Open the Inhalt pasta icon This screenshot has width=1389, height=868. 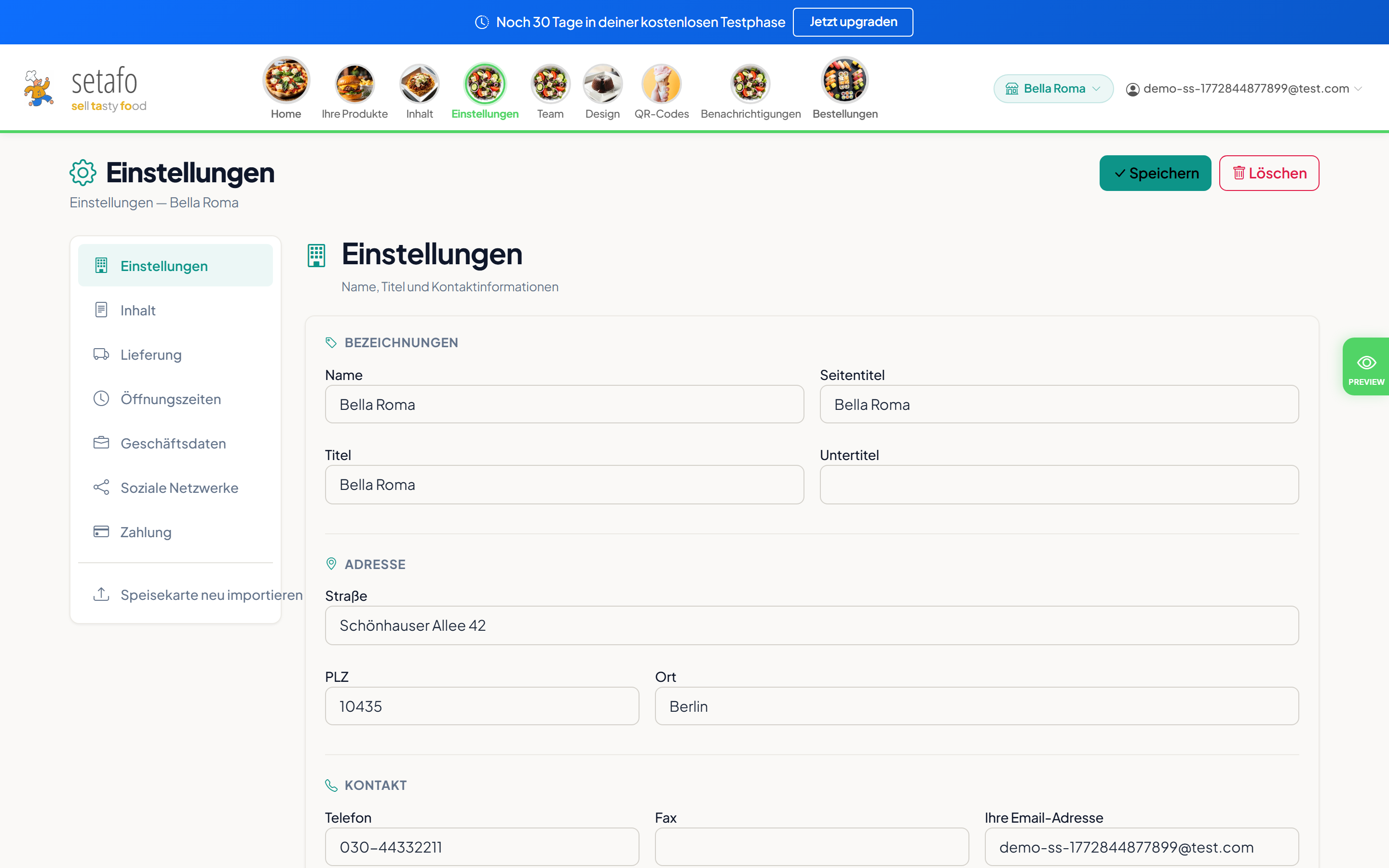coord(419,84)
